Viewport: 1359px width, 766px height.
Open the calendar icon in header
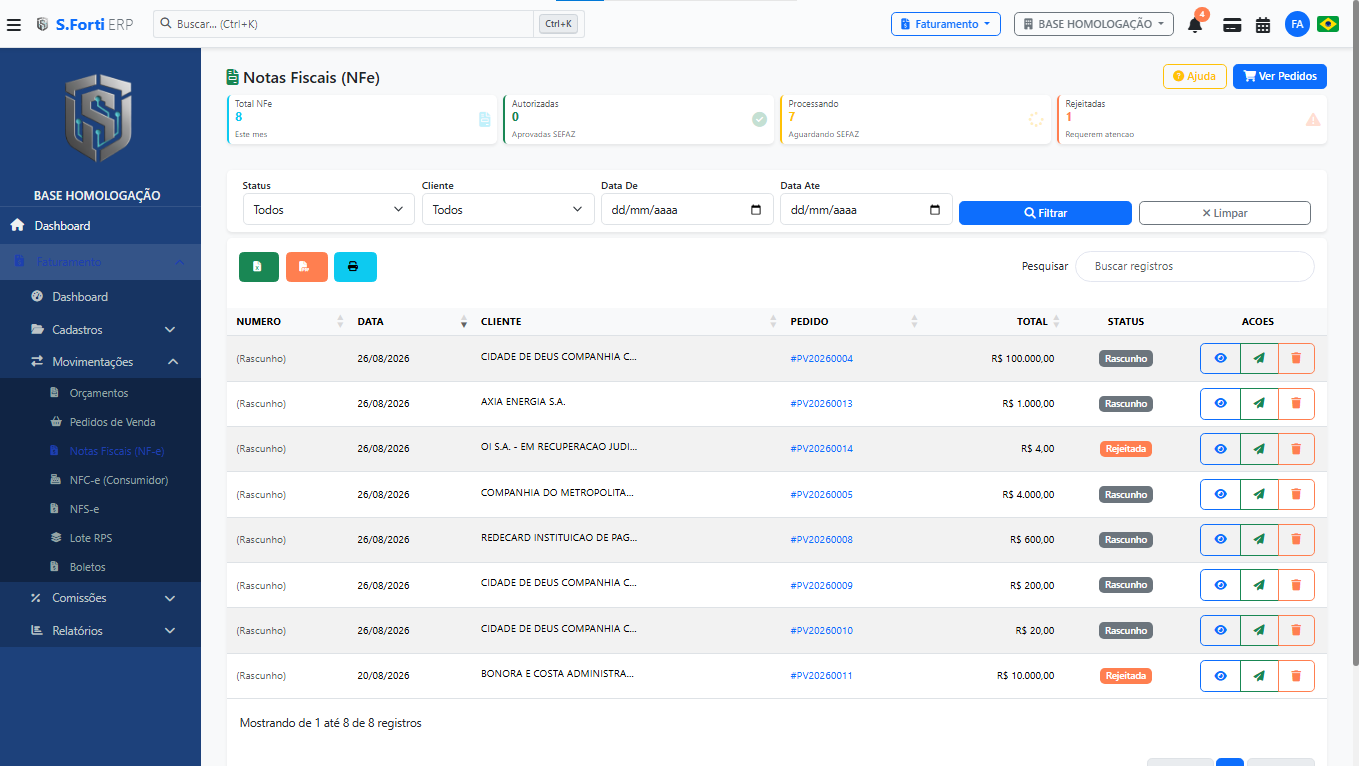point(1263,25)
